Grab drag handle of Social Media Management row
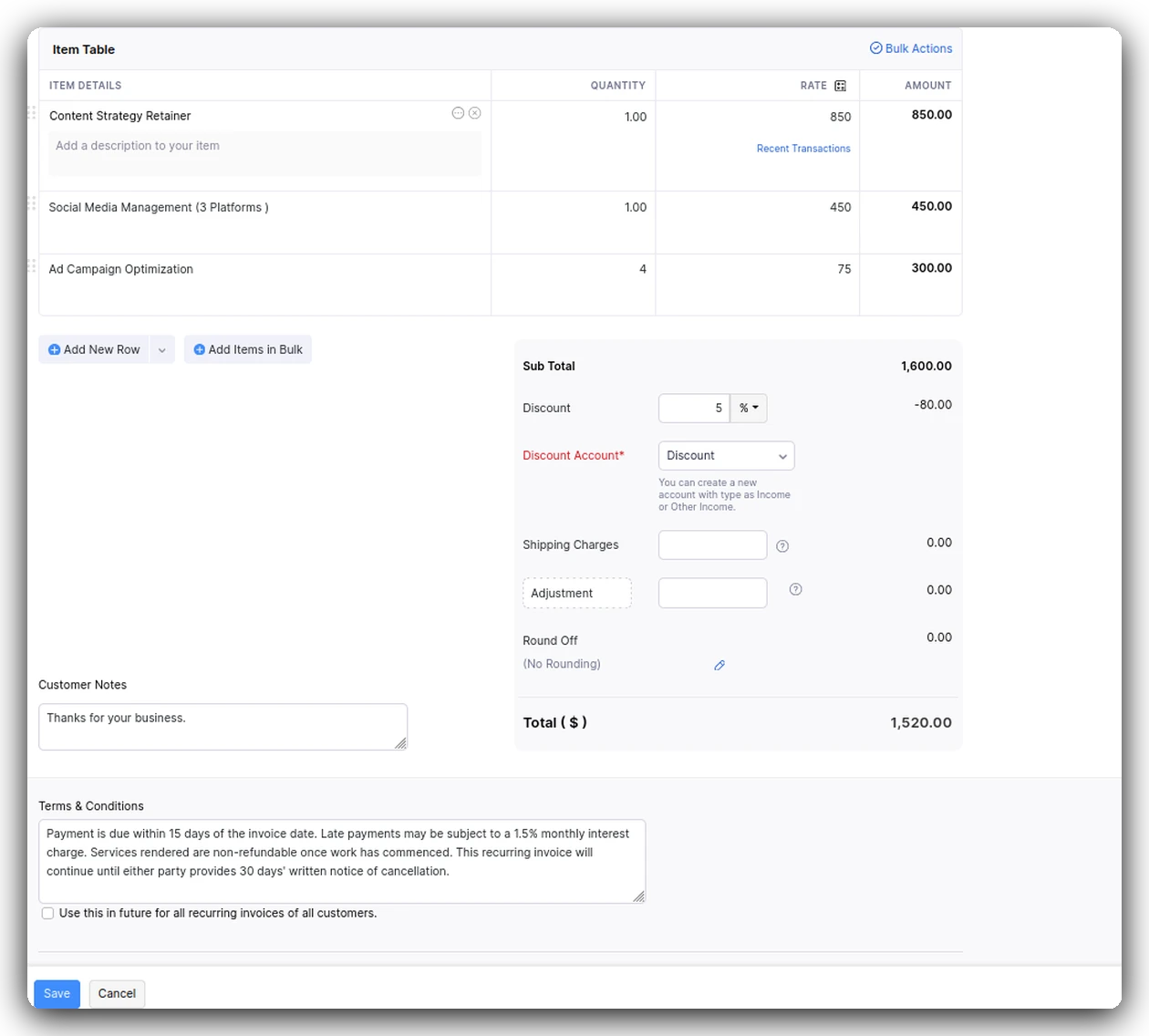 tap(31, 202)
